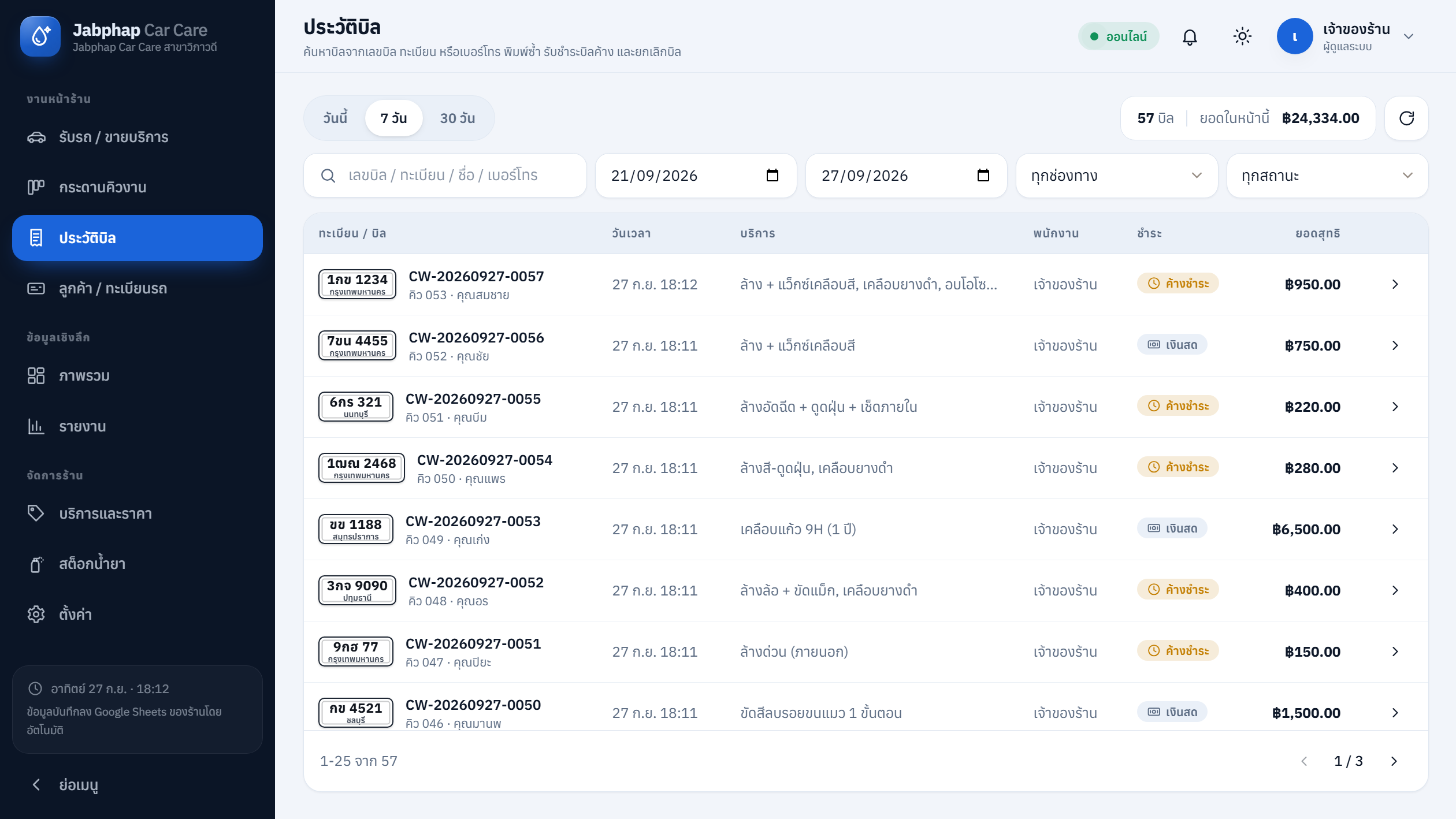Click license plate 1ฌณ 2468
Image resolution: width=1456 pixels, height=819 pixels.
coord(361,468)
